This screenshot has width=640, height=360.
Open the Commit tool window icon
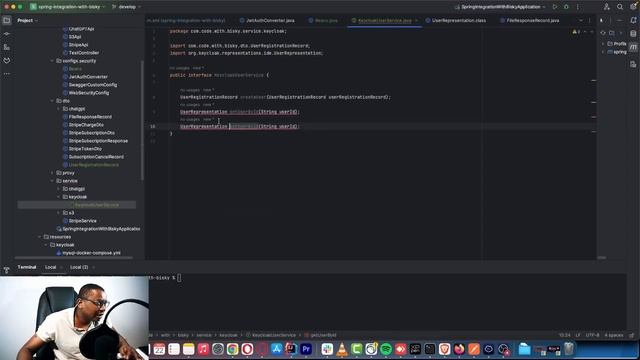pos(7,34)
